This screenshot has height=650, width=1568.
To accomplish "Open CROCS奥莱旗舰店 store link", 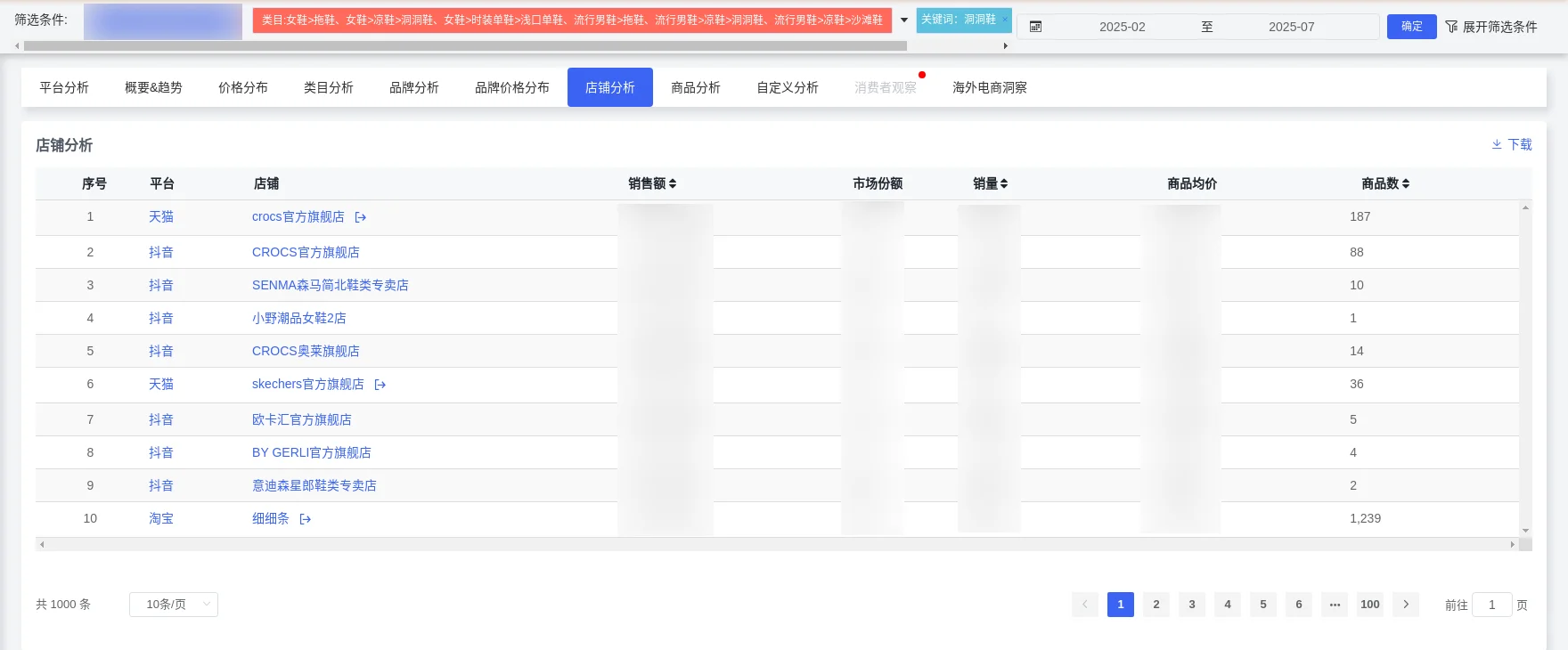I will point(306,352).
